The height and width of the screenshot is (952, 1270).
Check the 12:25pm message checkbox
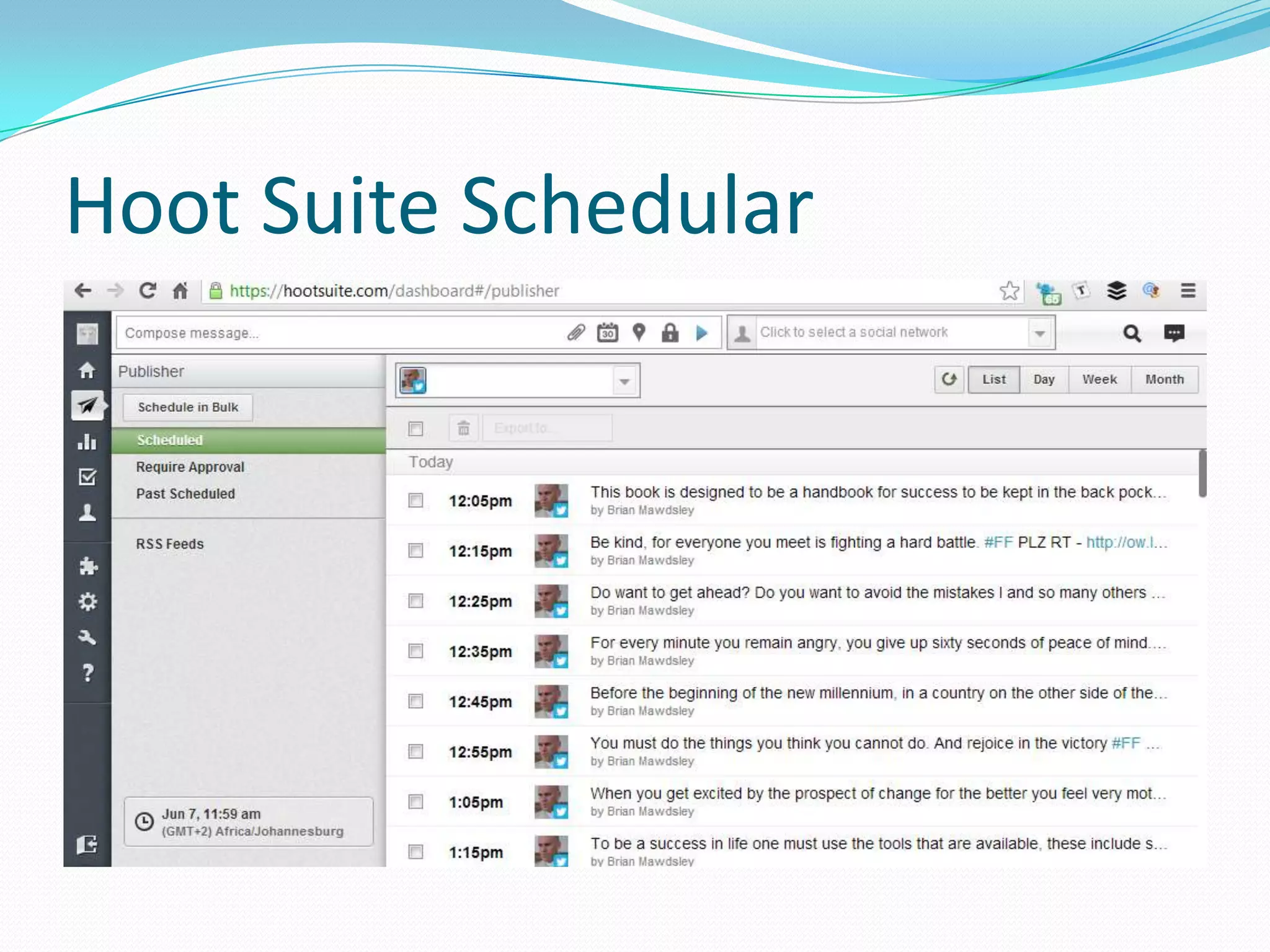pos(415,601)
